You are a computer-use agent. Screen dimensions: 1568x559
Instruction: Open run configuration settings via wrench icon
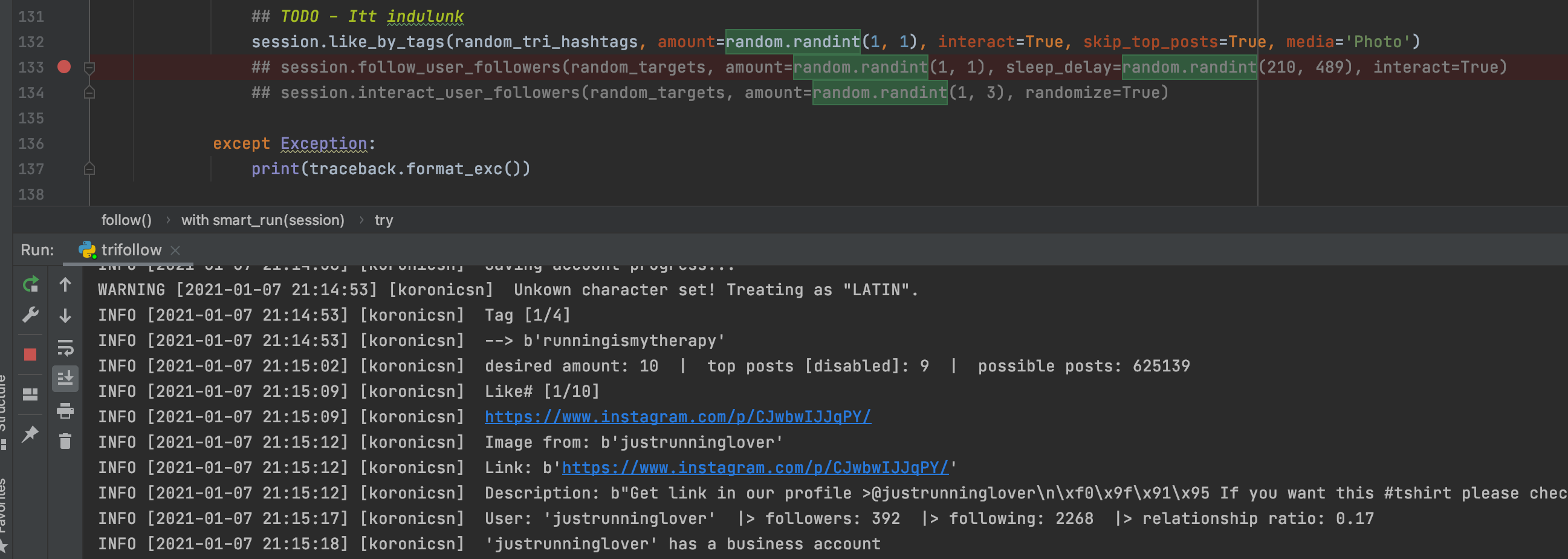click(x=29, y=314)
